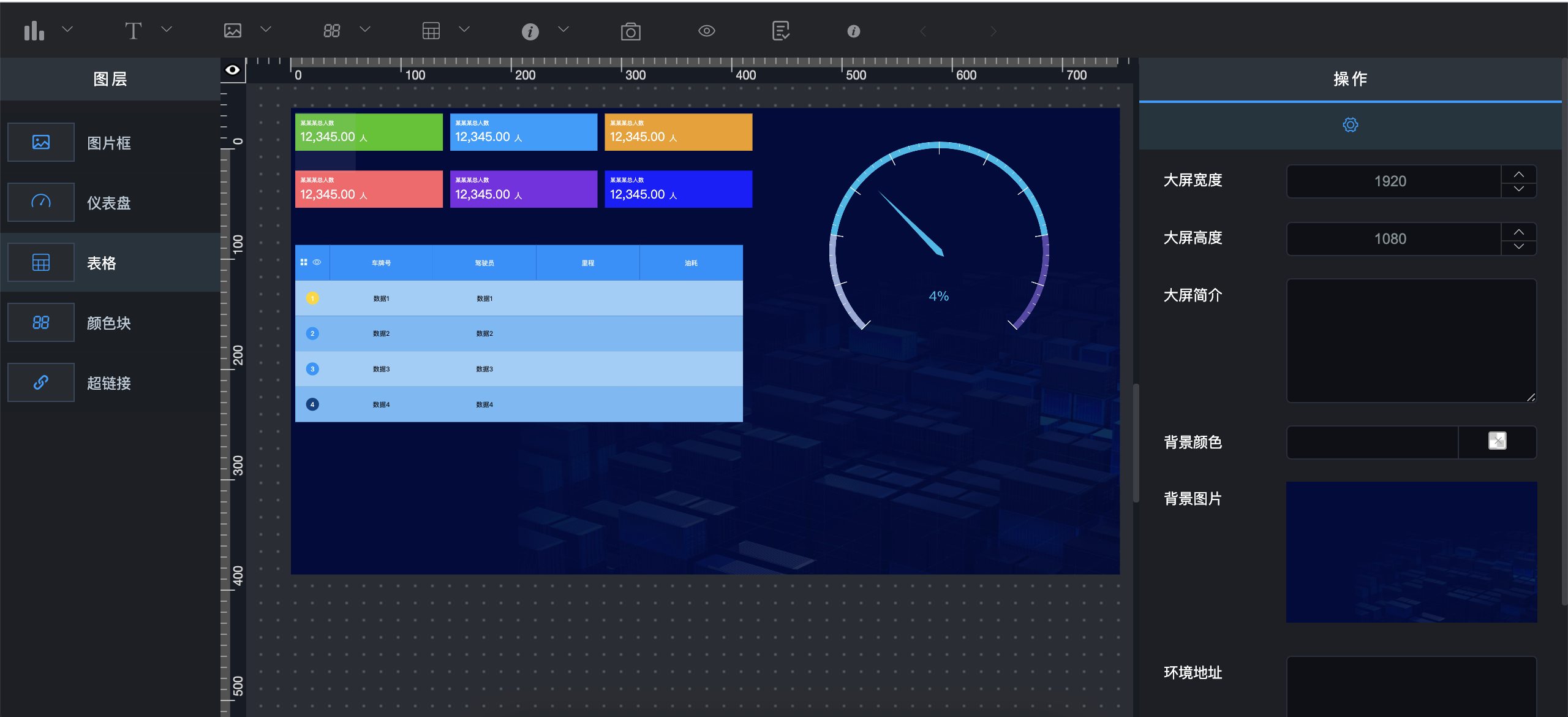Expand the chart tool dropdown arrow
The image size is (1568, 717).
[x=67, y=29]
